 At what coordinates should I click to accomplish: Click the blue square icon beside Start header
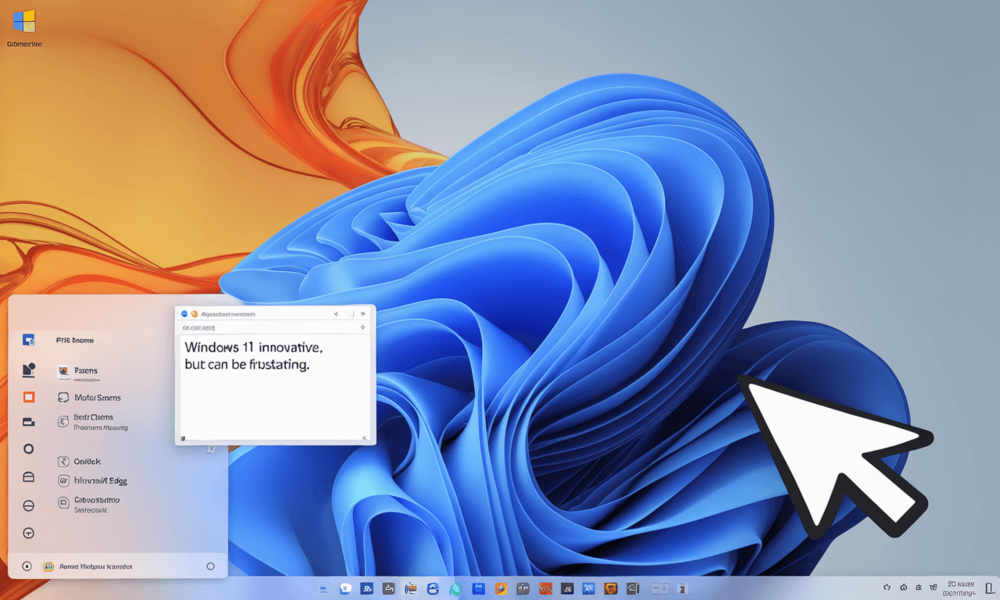point(28,340)
